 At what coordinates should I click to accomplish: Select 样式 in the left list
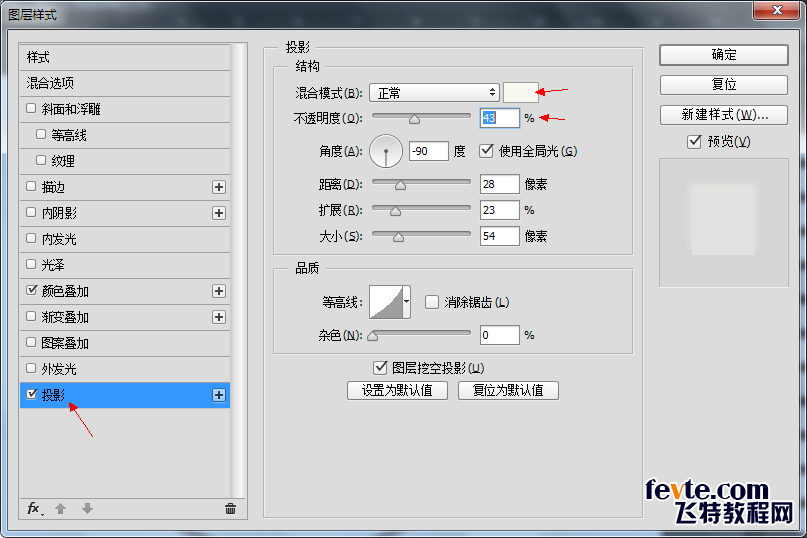click(x=125, y=57)
